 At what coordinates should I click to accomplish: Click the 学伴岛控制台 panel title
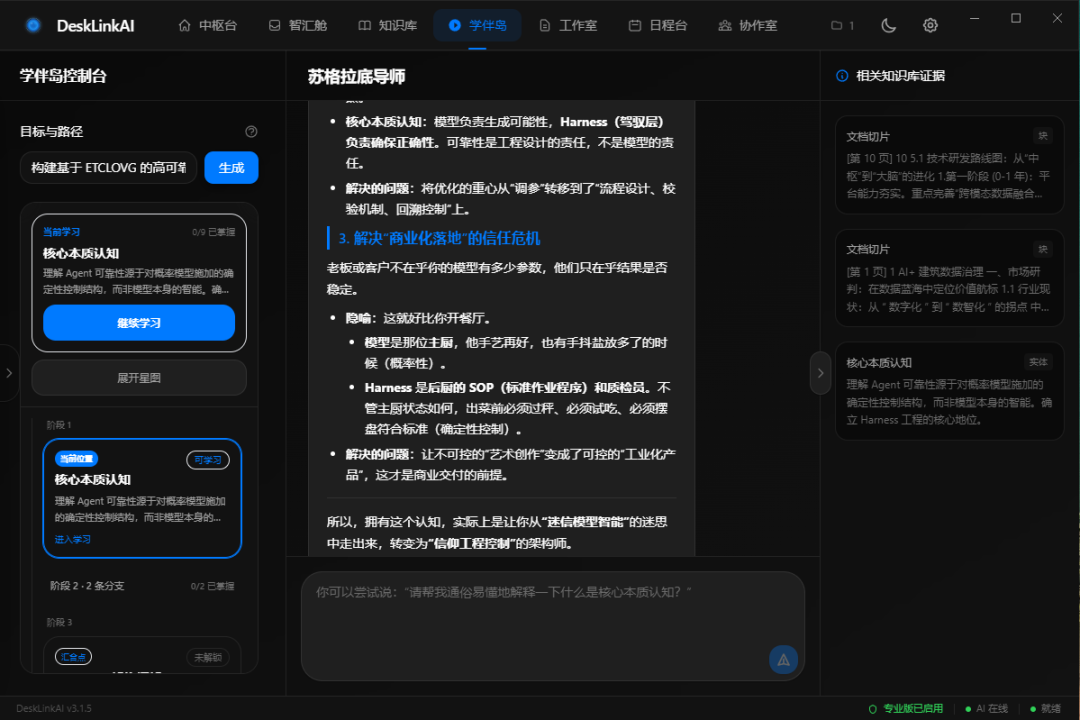pos(63,76)
